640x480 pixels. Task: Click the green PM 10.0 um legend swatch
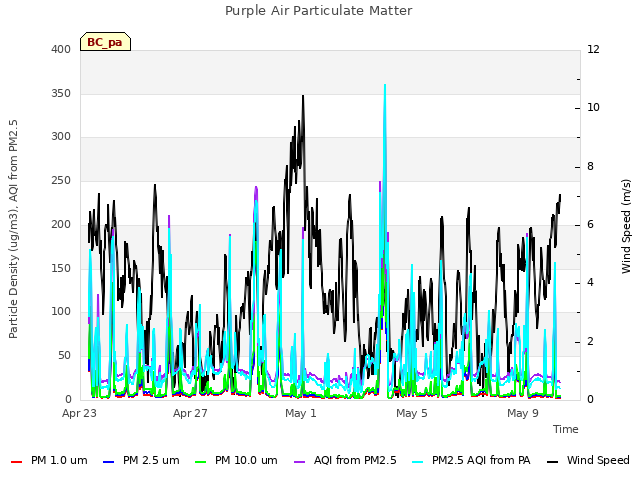(201, 462)
